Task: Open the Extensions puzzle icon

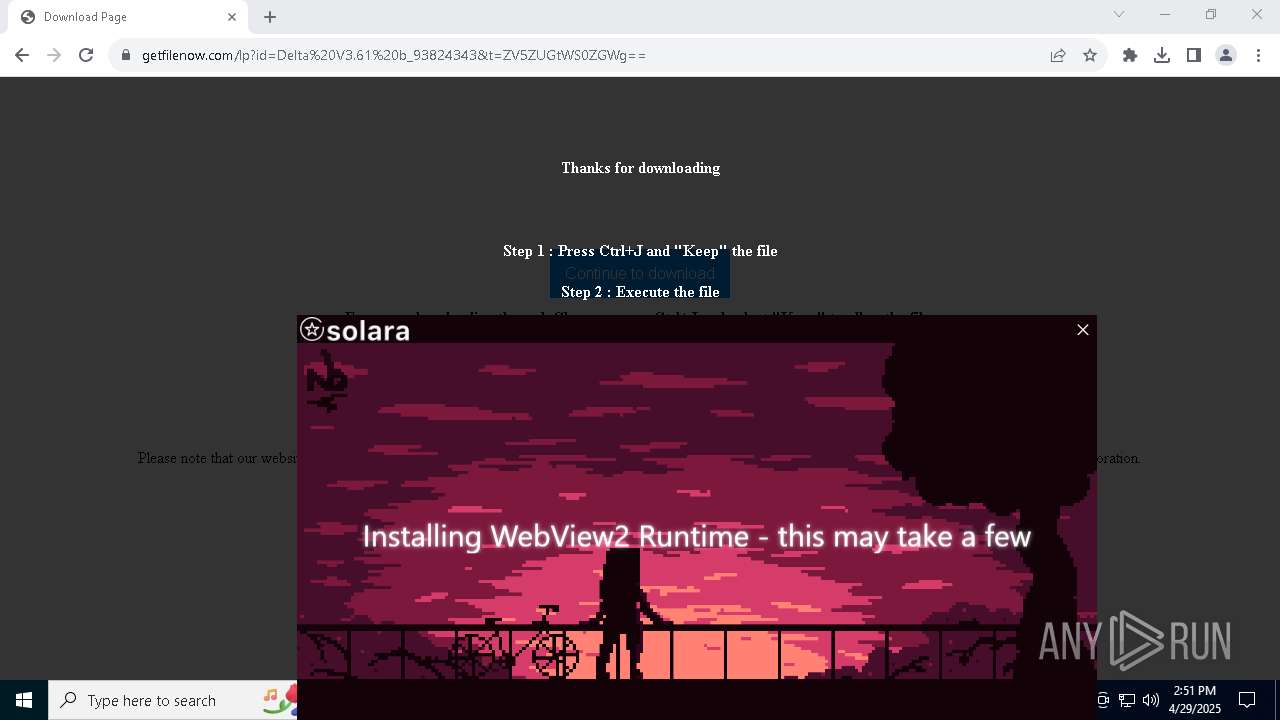Action: pos(1130,56)
